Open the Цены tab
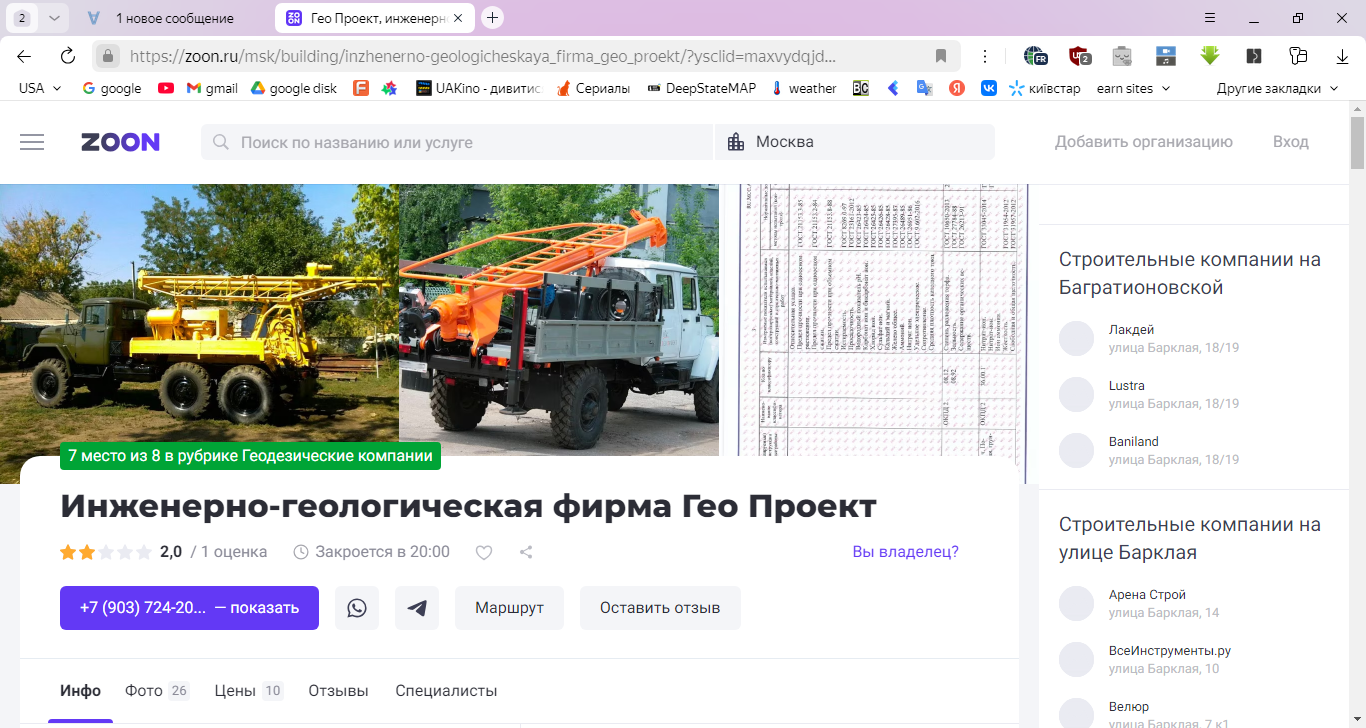Viewport: 1366px width, 728px height. 249,691
